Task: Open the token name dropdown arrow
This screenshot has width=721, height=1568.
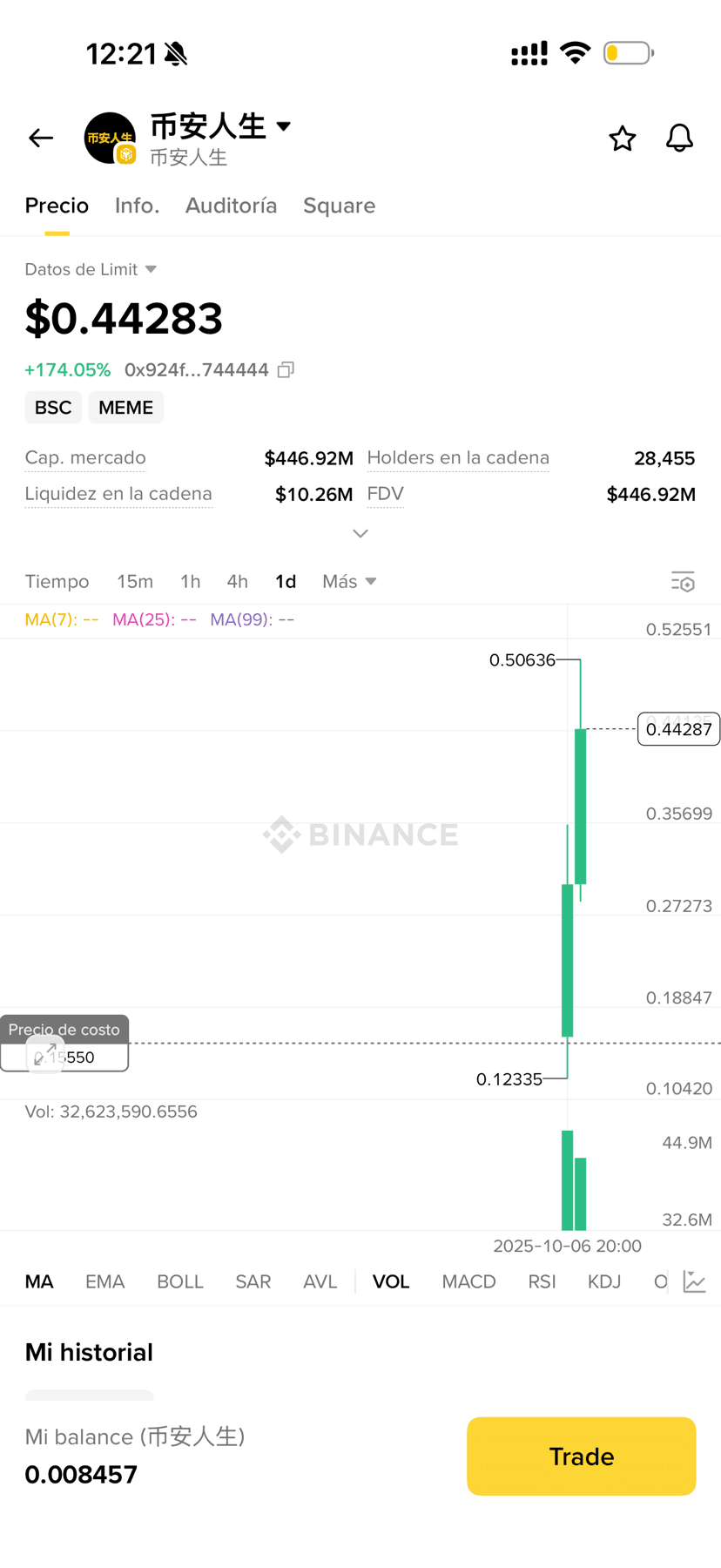Action: coord(284,126)
